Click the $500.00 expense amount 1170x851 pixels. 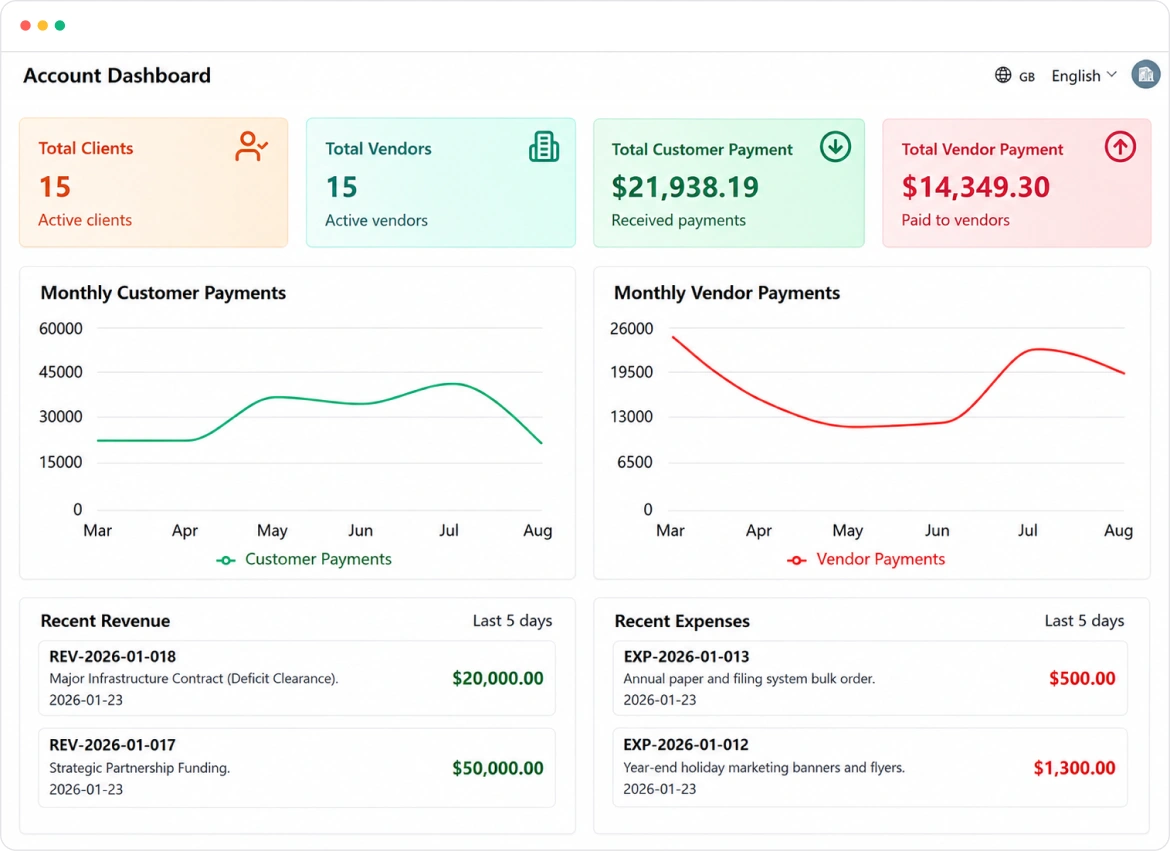1082,679
